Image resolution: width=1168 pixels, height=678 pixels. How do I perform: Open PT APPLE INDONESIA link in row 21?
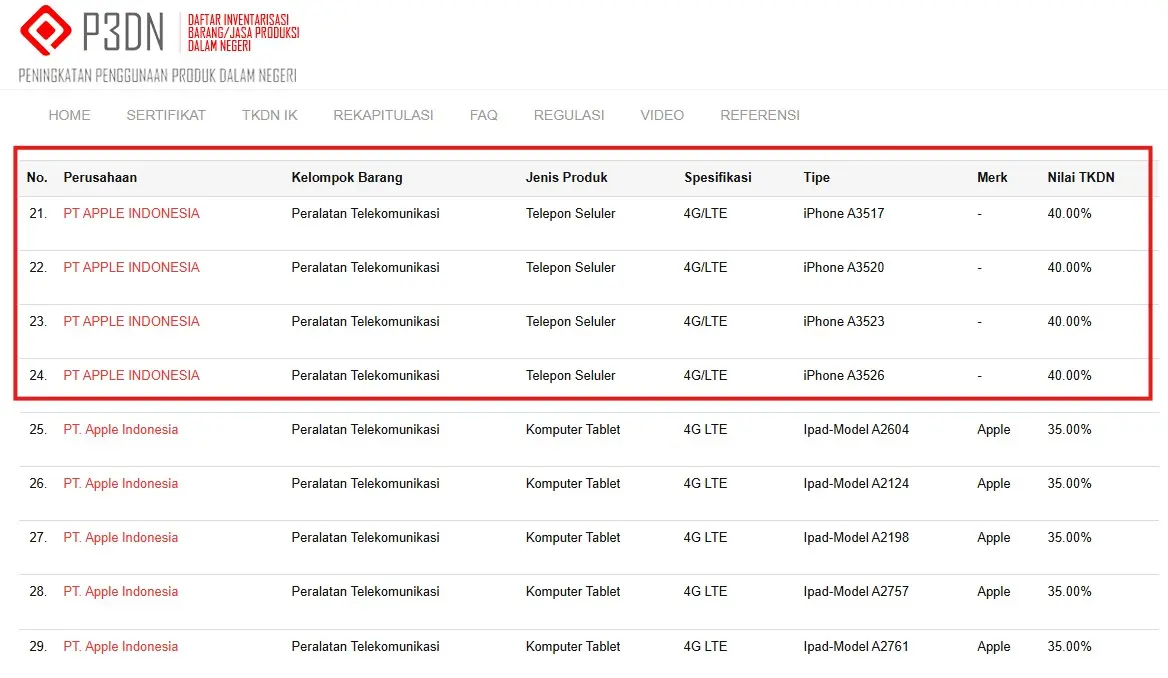pyautogui.click(x=131, y=213)
